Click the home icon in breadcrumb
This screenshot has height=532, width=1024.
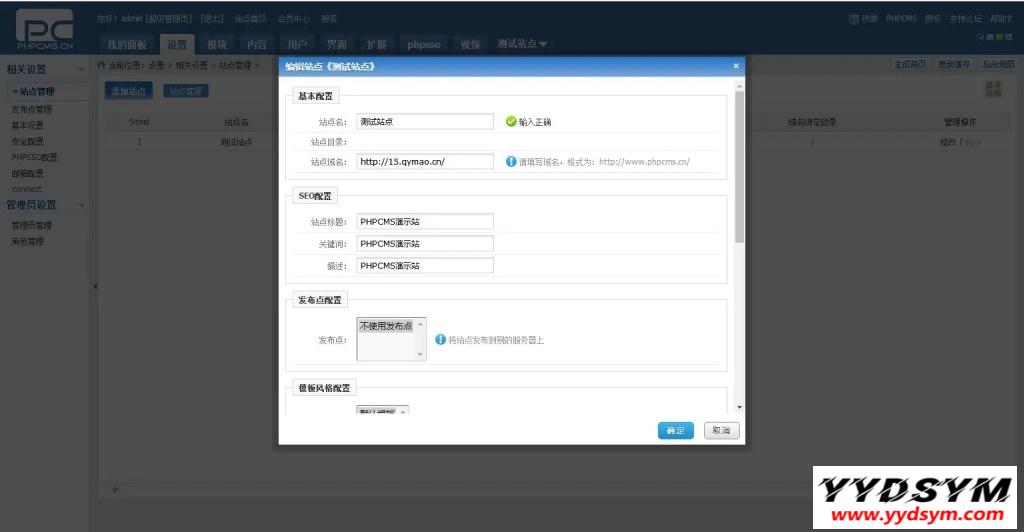102,65
